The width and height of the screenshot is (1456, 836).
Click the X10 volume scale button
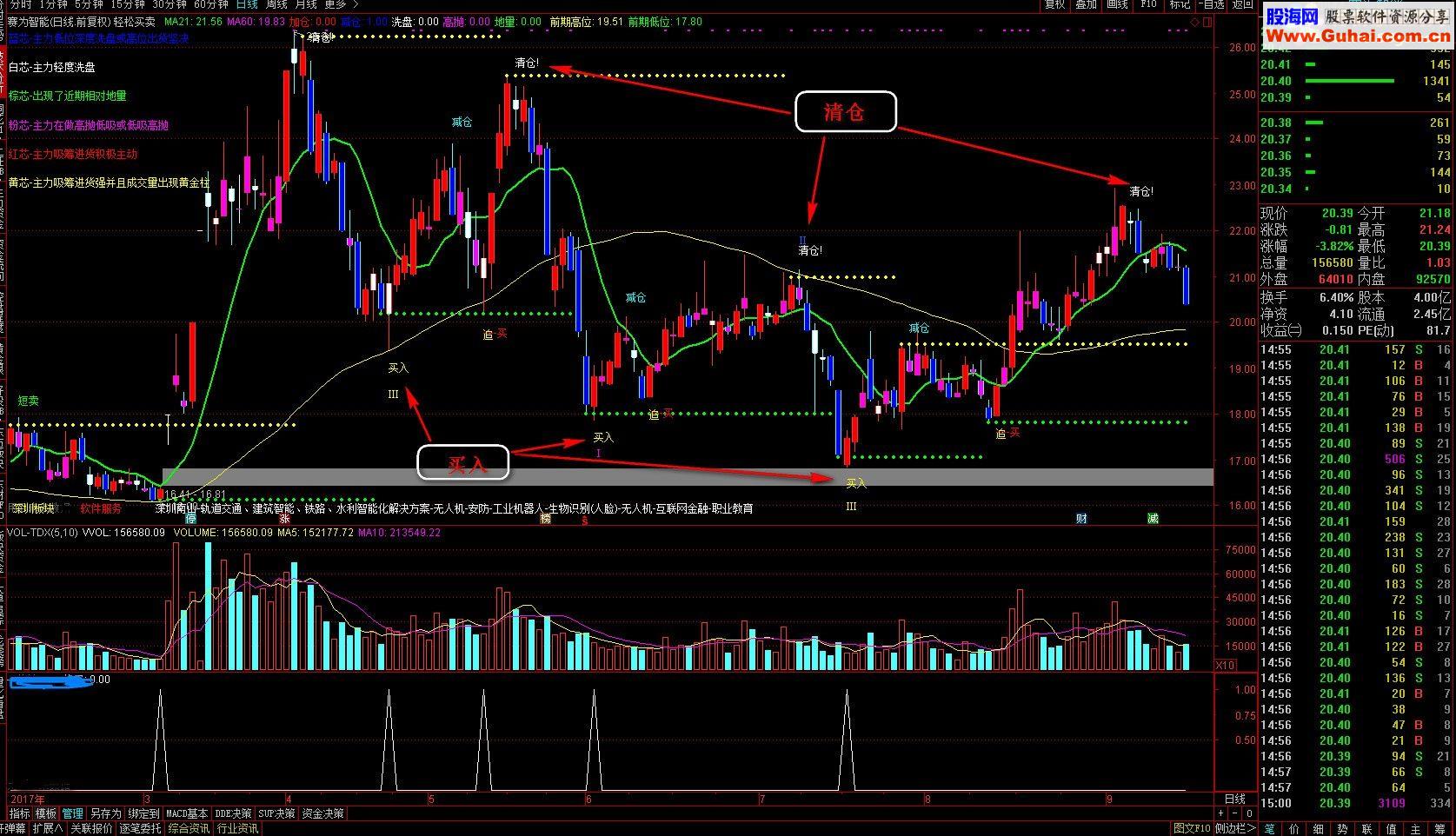[x=1226, y=665]
